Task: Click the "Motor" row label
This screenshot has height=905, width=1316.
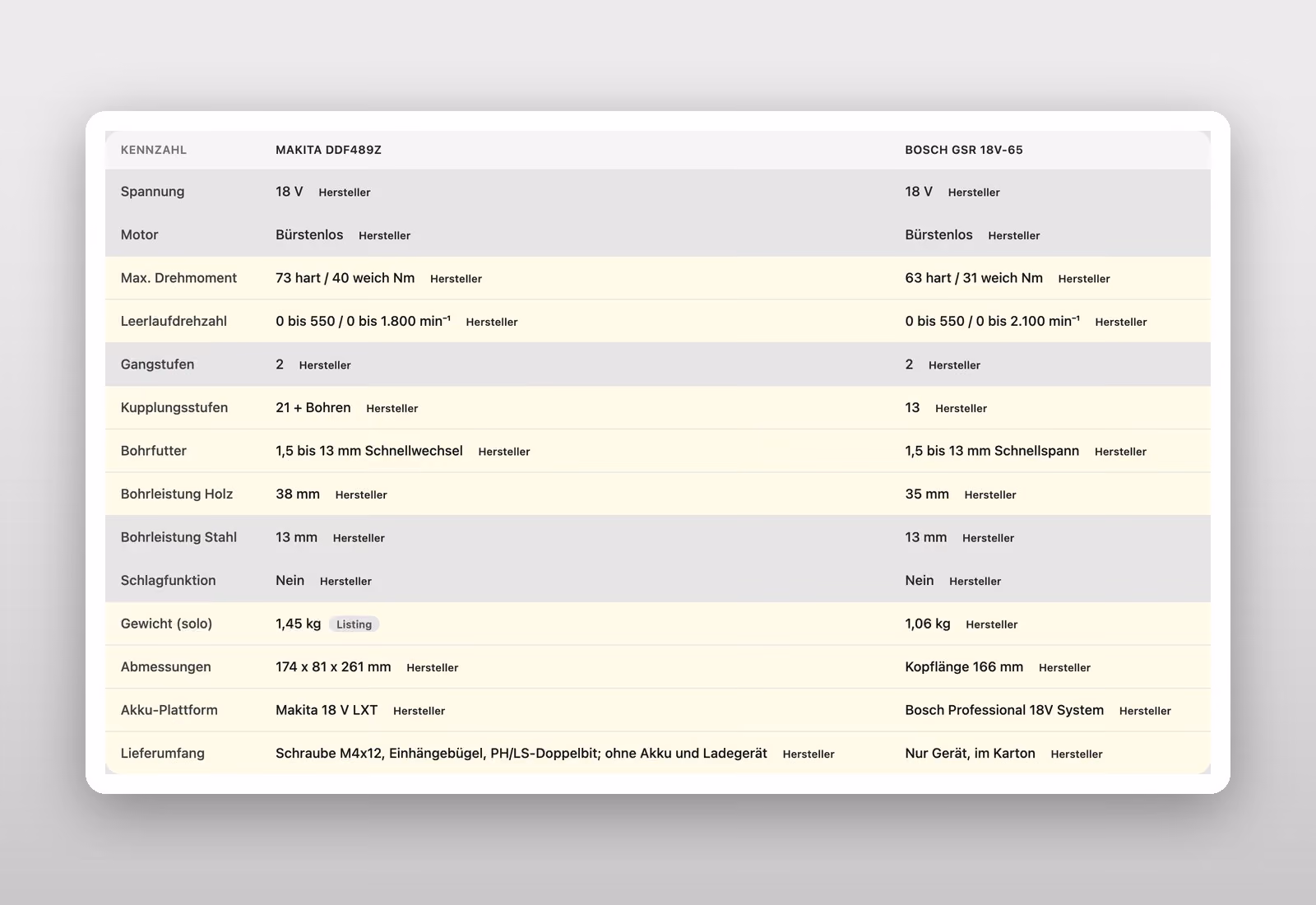Action: tap(139, 234)
